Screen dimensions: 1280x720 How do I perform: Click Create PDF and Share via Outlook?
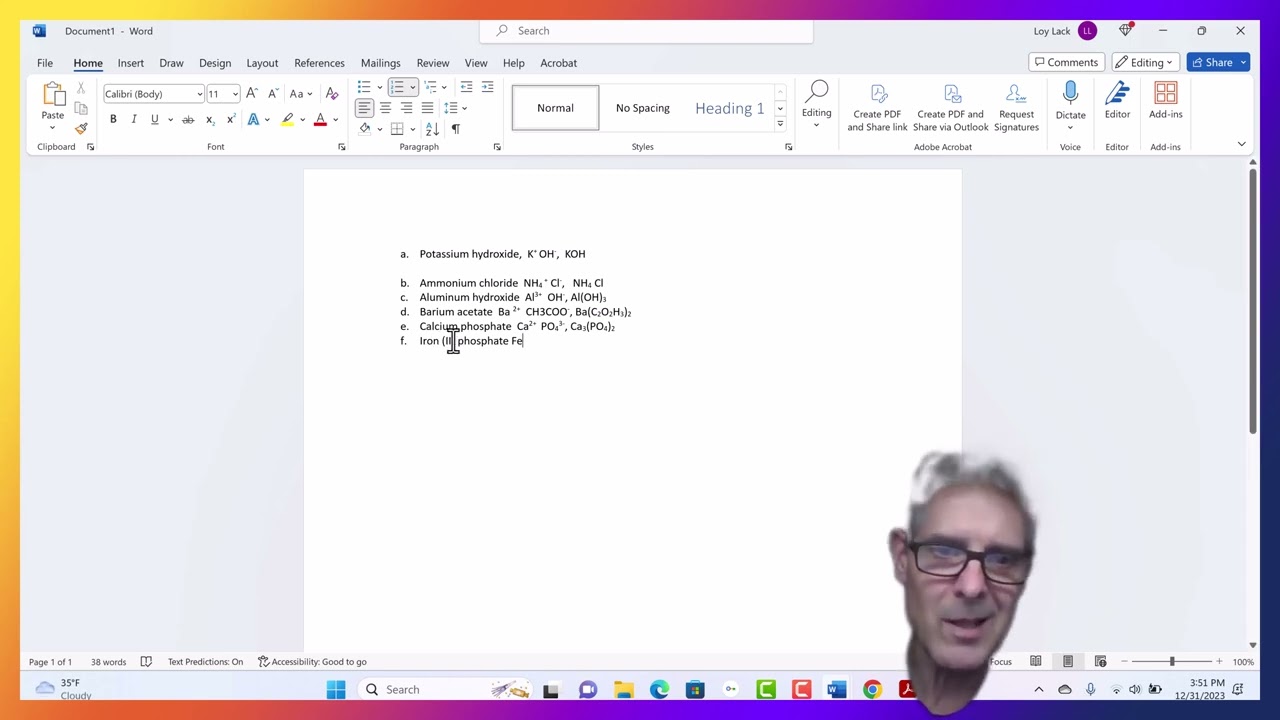[950, 107]
